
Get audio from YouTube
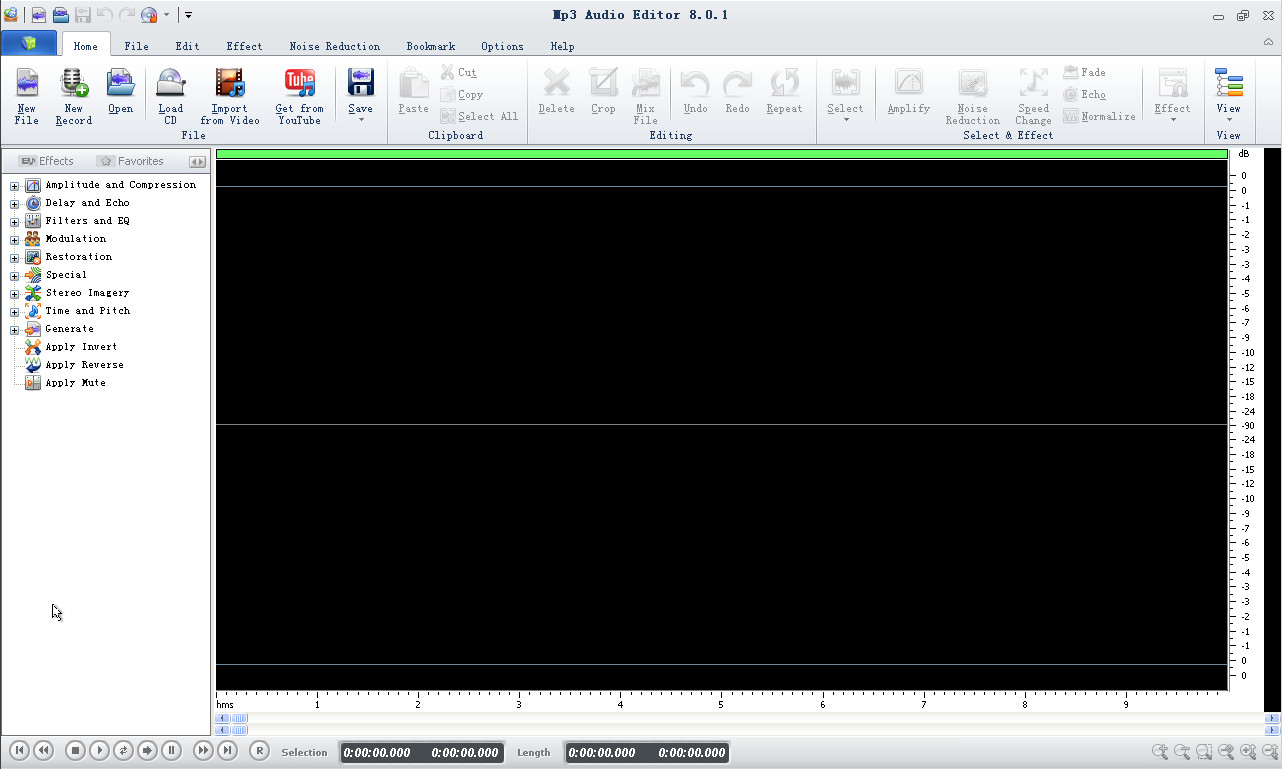[300, 97]
